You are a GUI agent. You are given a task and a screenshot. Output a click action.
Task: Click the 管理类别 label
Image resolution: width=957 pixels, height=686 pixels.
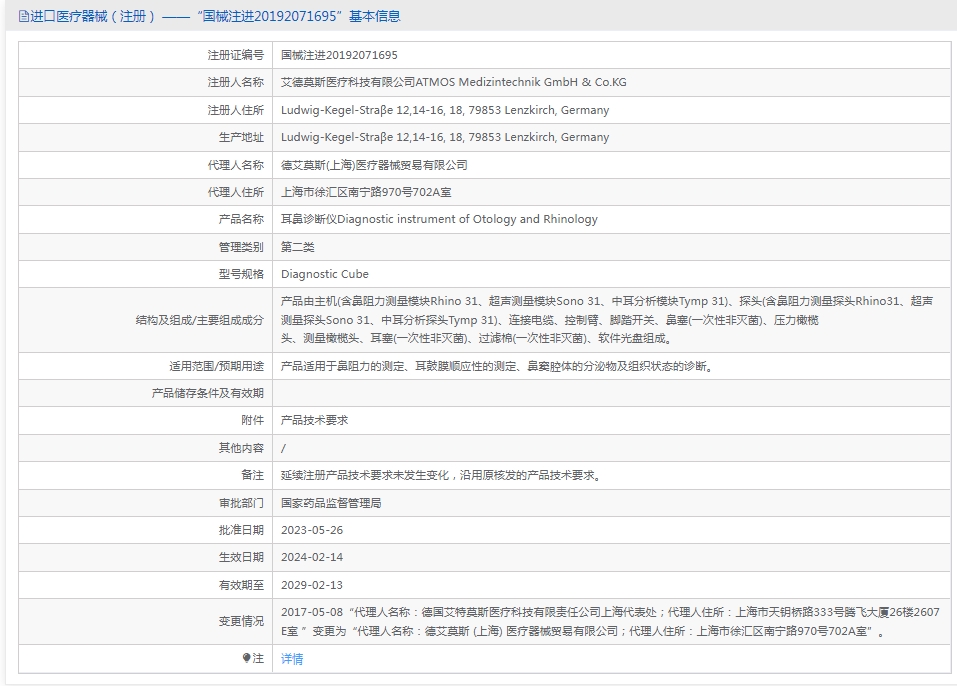tap(241, 247)
